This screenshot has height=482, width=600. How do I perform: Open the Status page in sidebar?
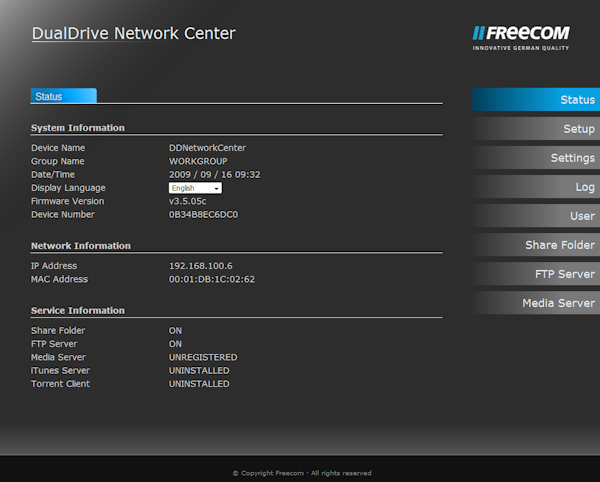coord(535,100)
